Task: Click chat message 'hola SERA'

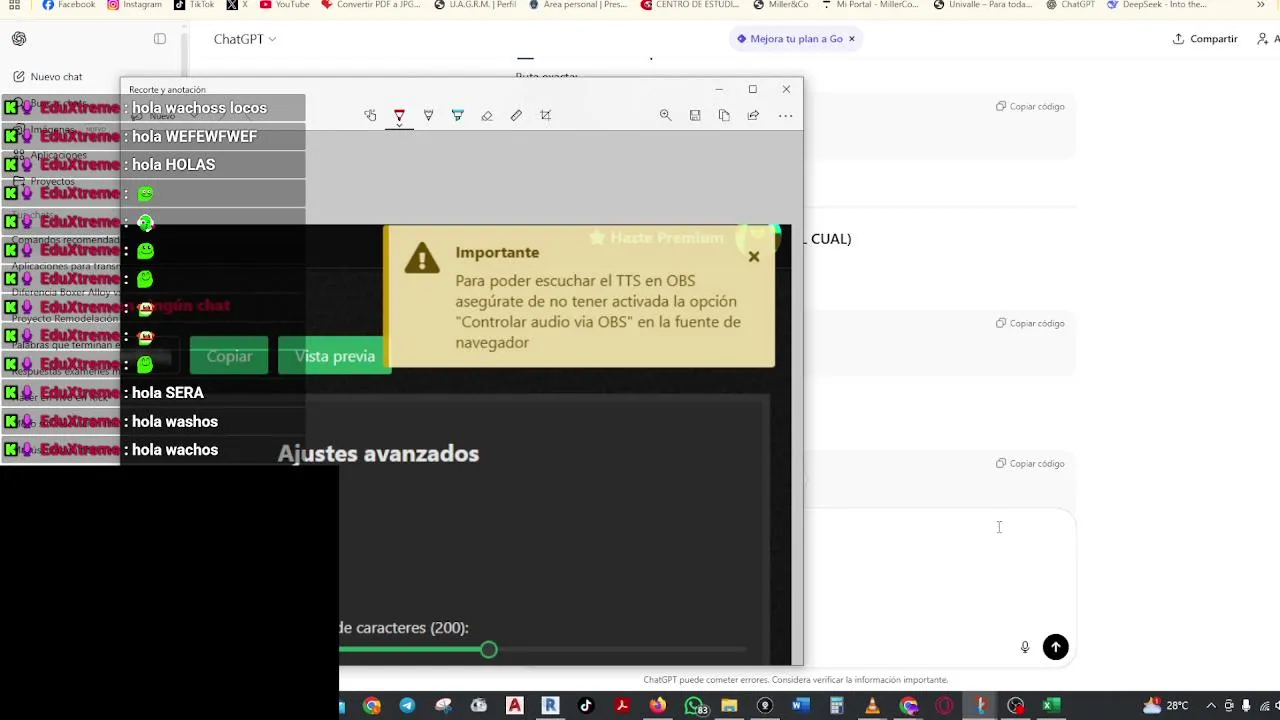Action: pos(167,393)
